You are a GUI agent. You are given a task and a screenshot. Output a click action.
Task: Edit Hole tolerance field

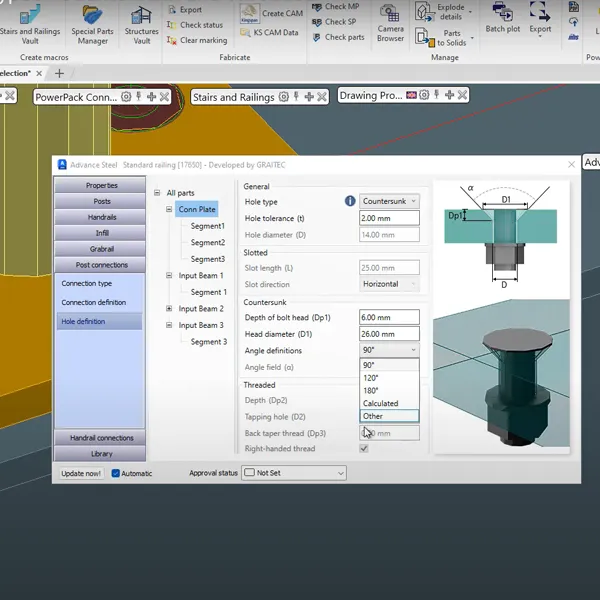pyautogui.click(x=389, y=218)
